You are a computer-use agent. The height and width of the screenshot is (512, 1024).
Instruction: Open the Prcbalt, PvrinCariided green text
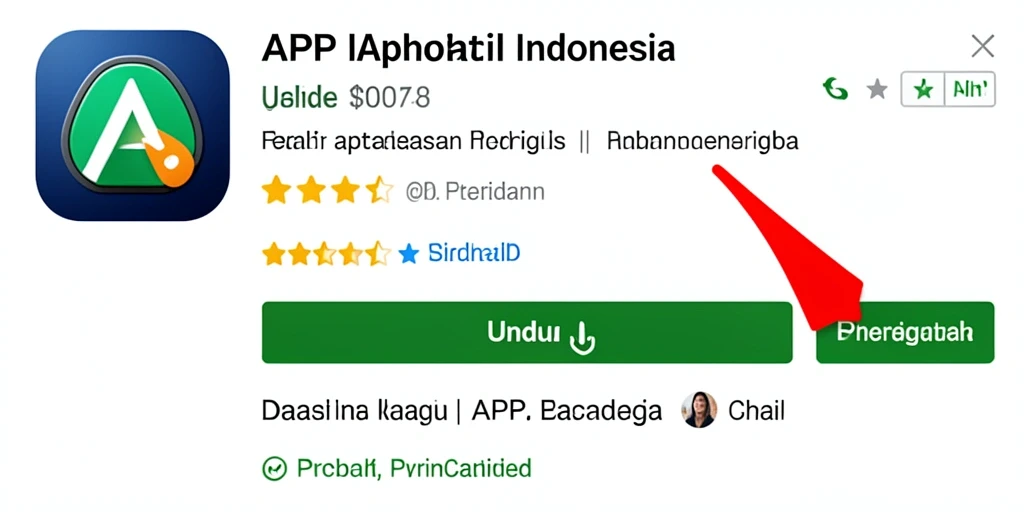(414, 468)
